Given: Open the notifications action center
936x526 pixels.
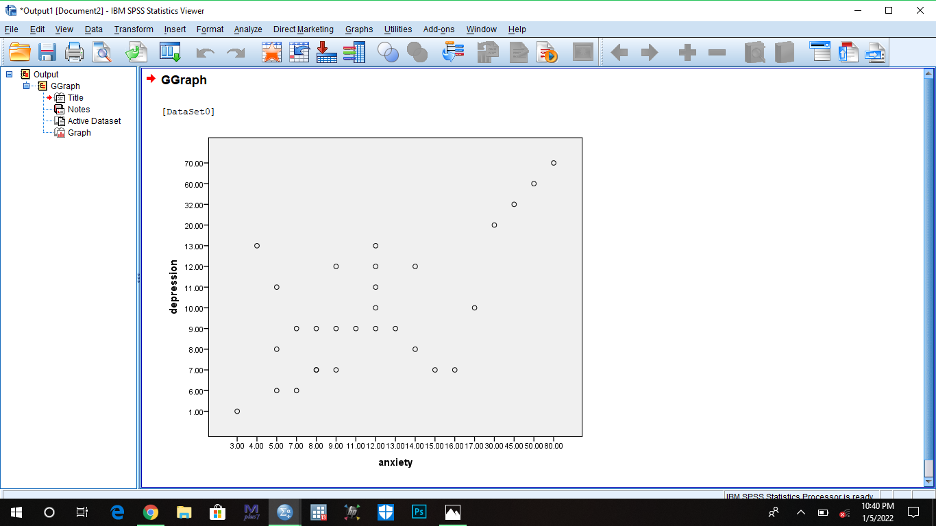Looking at the screenshot, I should (x=913, y=512).
